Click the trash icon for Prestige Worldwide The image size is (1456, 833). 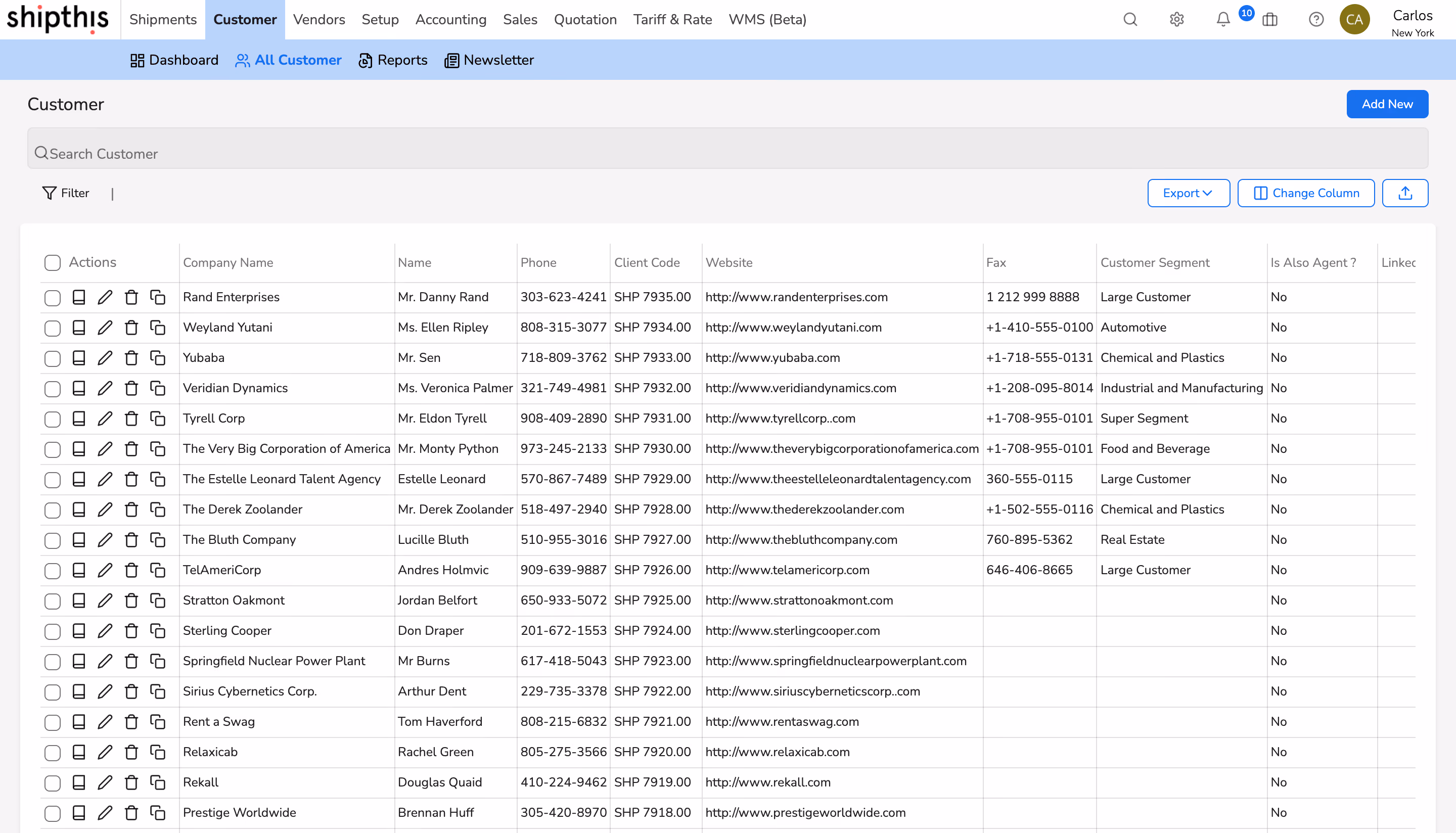[x=131, y=812]
